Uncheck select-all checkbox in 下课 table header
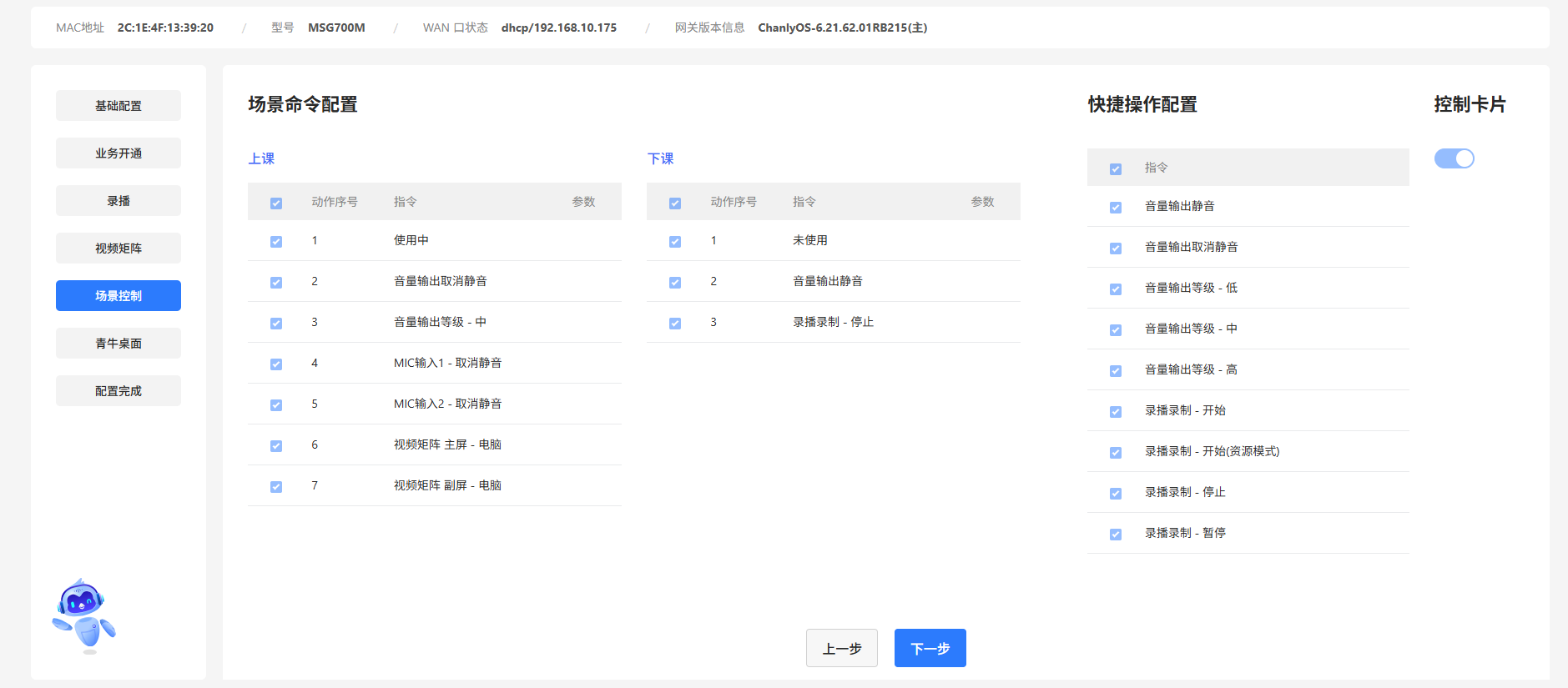This screenshot has height=688, width=1568. point(675,203)
